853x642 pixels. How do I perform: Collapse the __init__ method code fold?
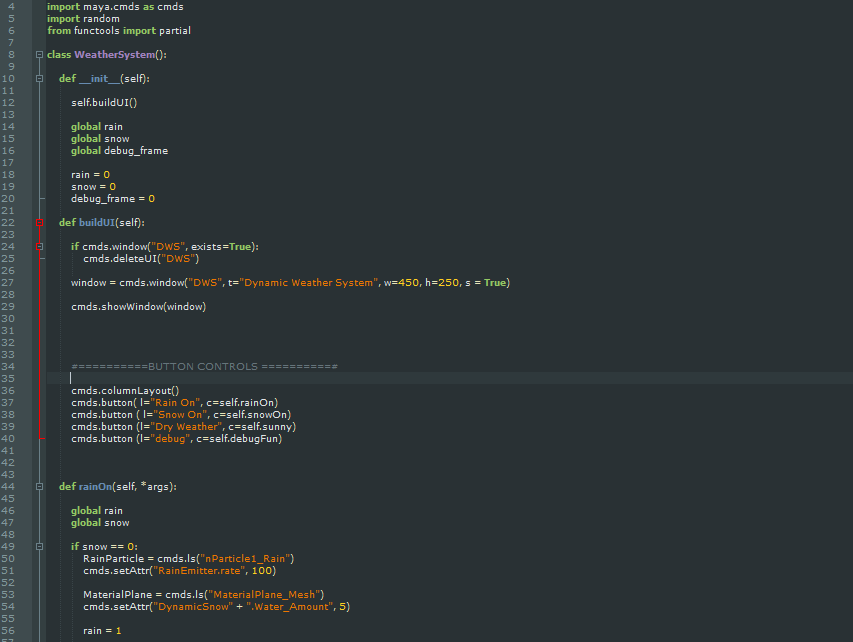[38, 78]
